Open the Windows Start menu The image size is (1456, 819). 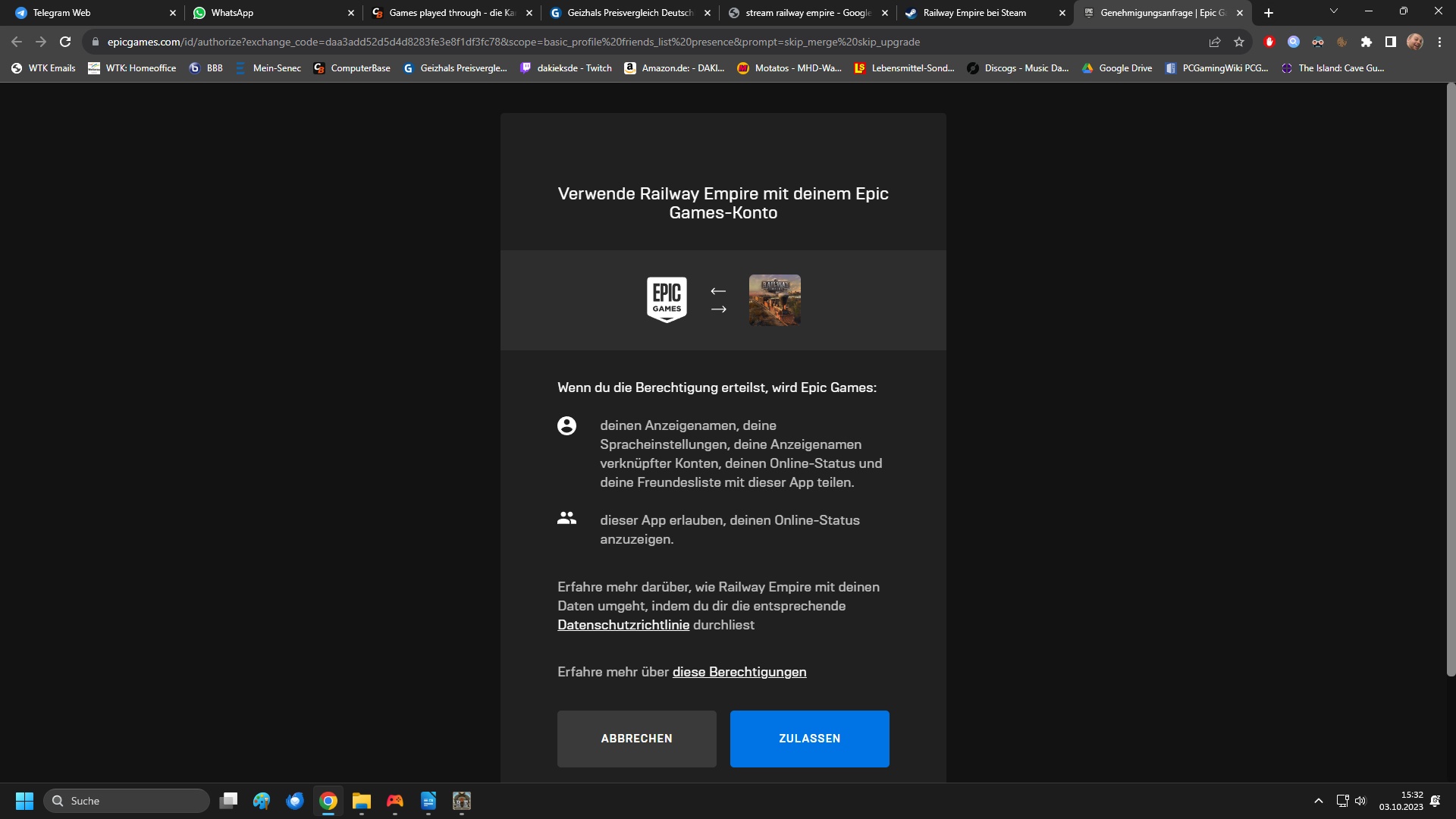click(24, 801)
